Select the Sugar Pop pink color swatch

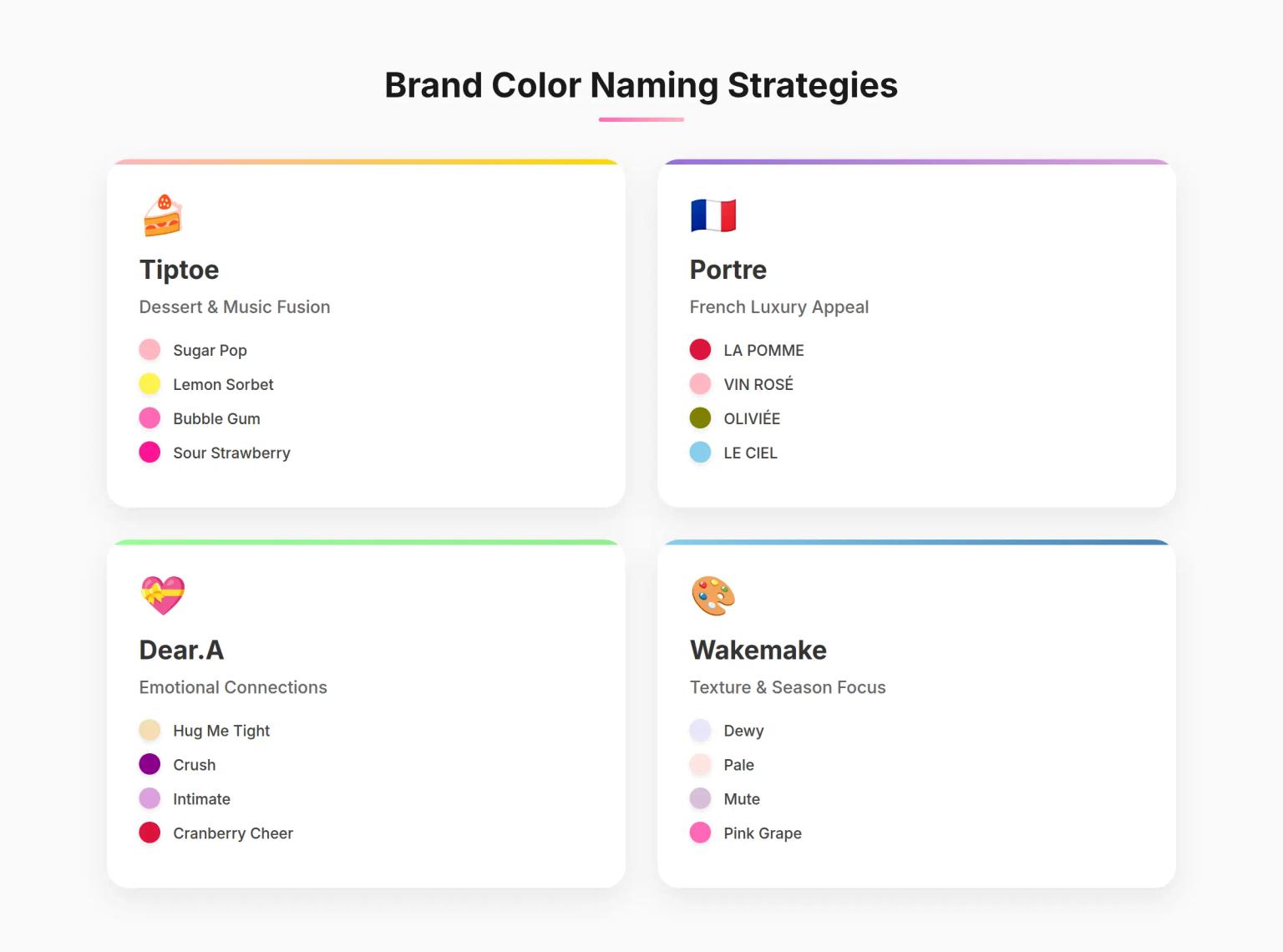[x=150, y=350]
